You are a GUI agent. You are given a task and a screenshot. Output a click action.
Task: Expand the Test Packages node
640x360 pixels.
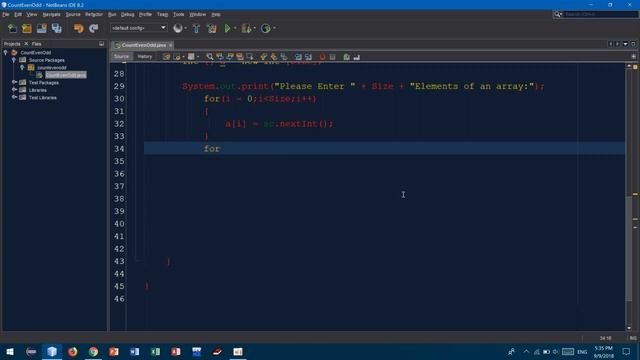coord(14,82)
